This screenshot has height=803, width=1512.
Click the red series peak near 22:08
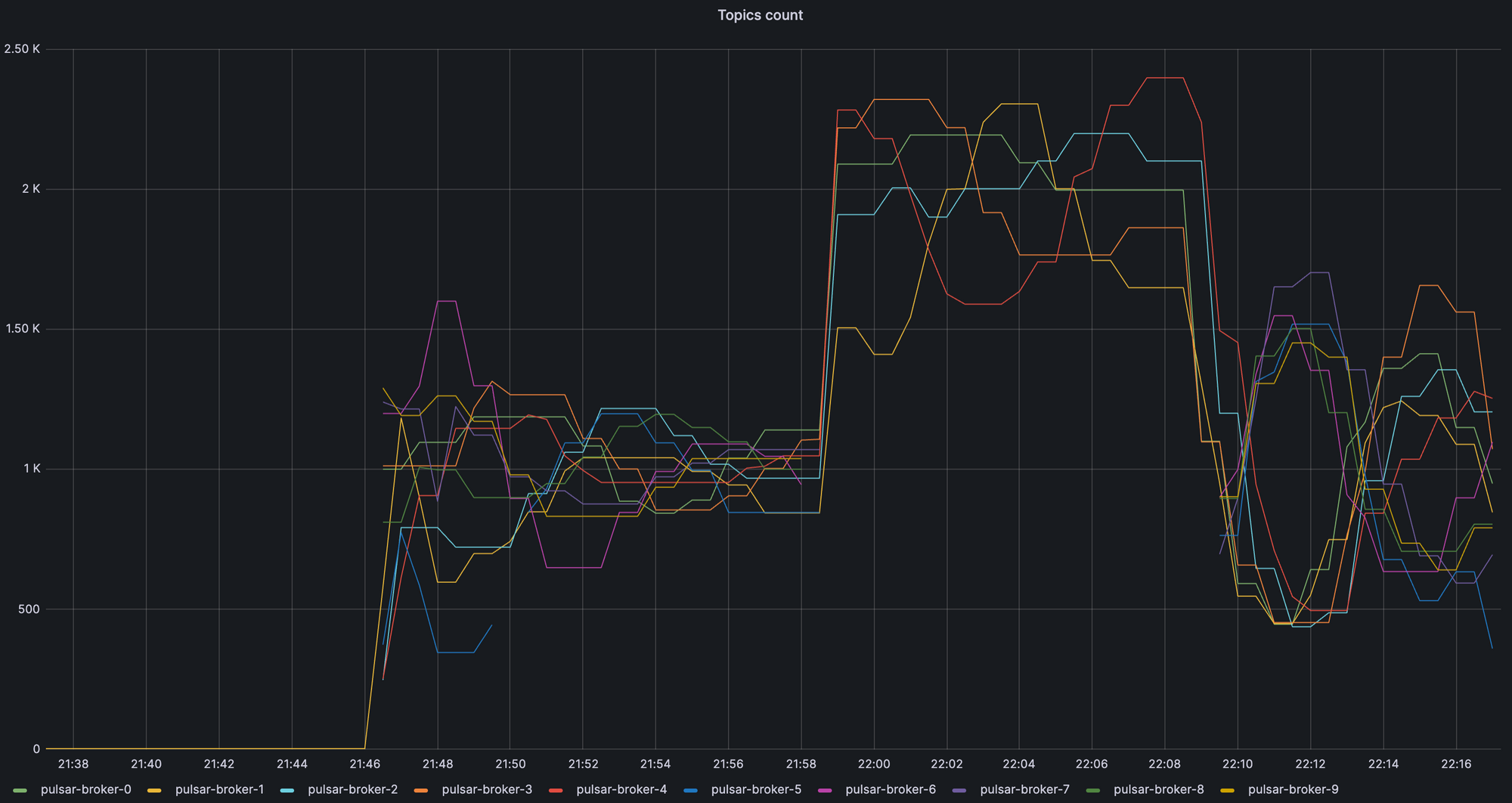pyautogui.click(x=1164, y=78)
